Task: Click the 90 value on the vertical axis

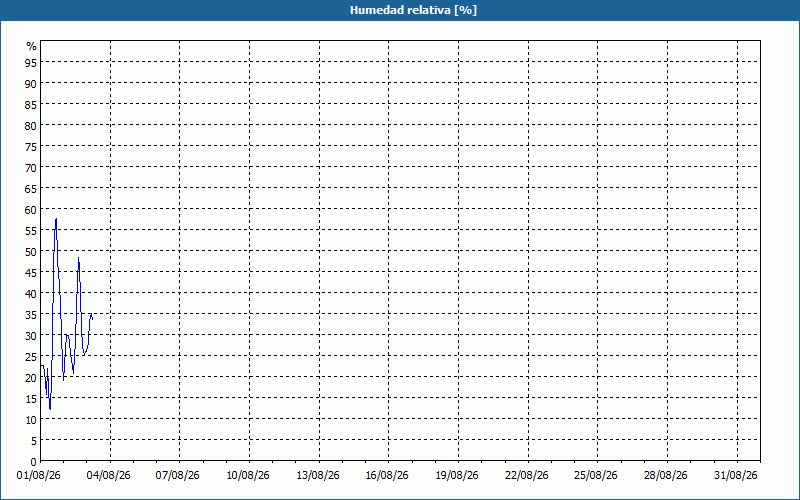Action: [x=31, y=84]
